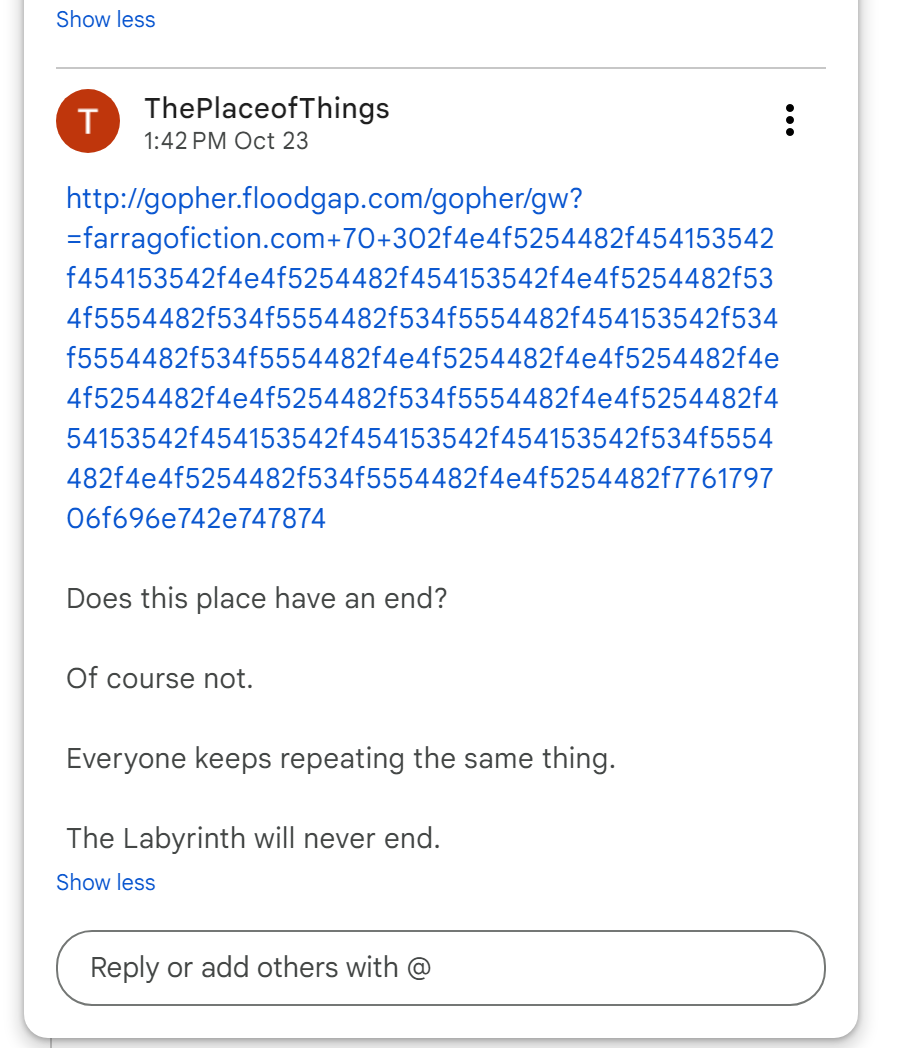Collapse the previous comment with top Show less
This screenshot has width=905, height=1048.
point(106,20)
